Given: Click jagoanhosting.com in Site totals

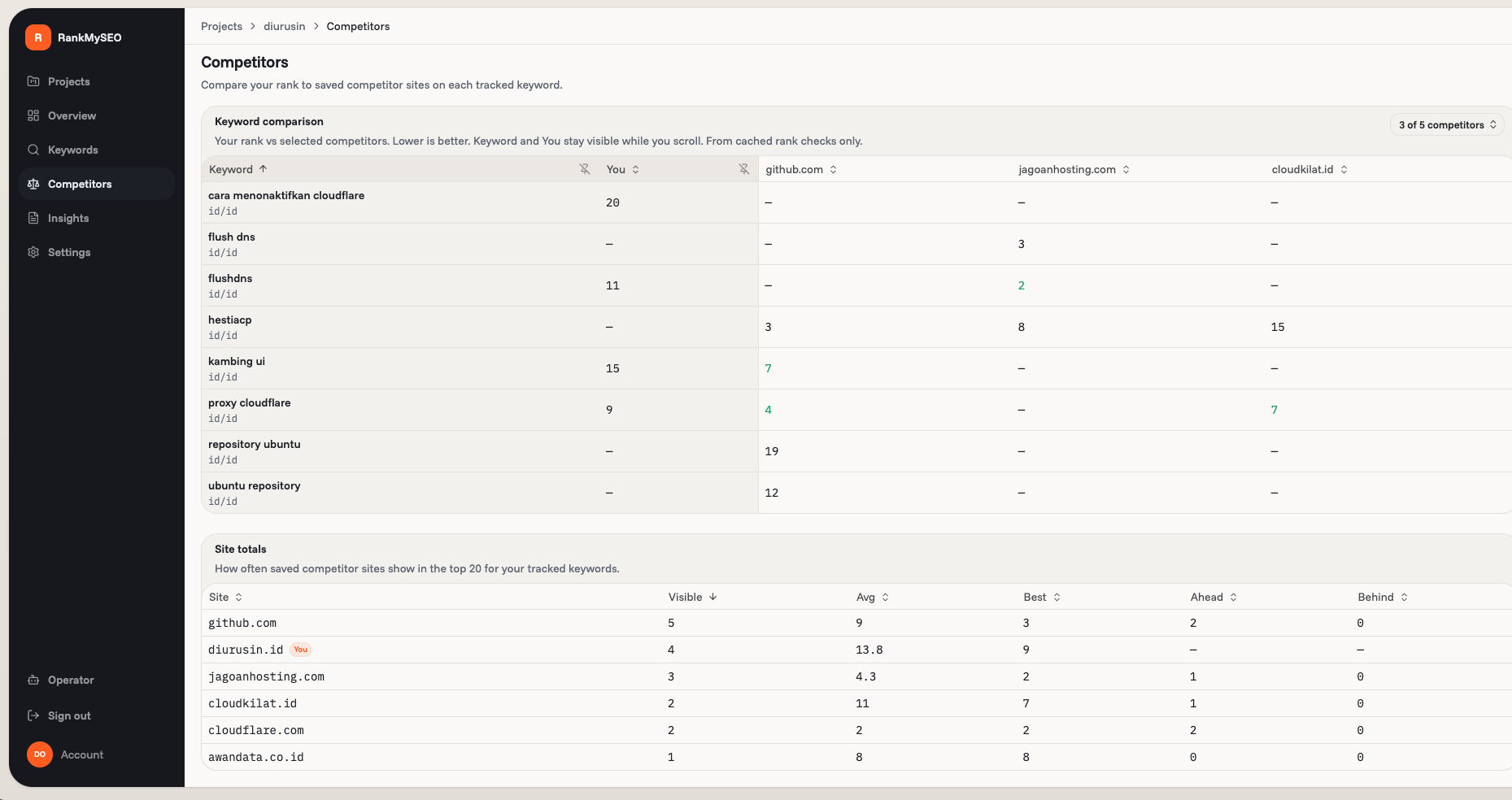Looking at the screenshot, I should tap(267, 676).
